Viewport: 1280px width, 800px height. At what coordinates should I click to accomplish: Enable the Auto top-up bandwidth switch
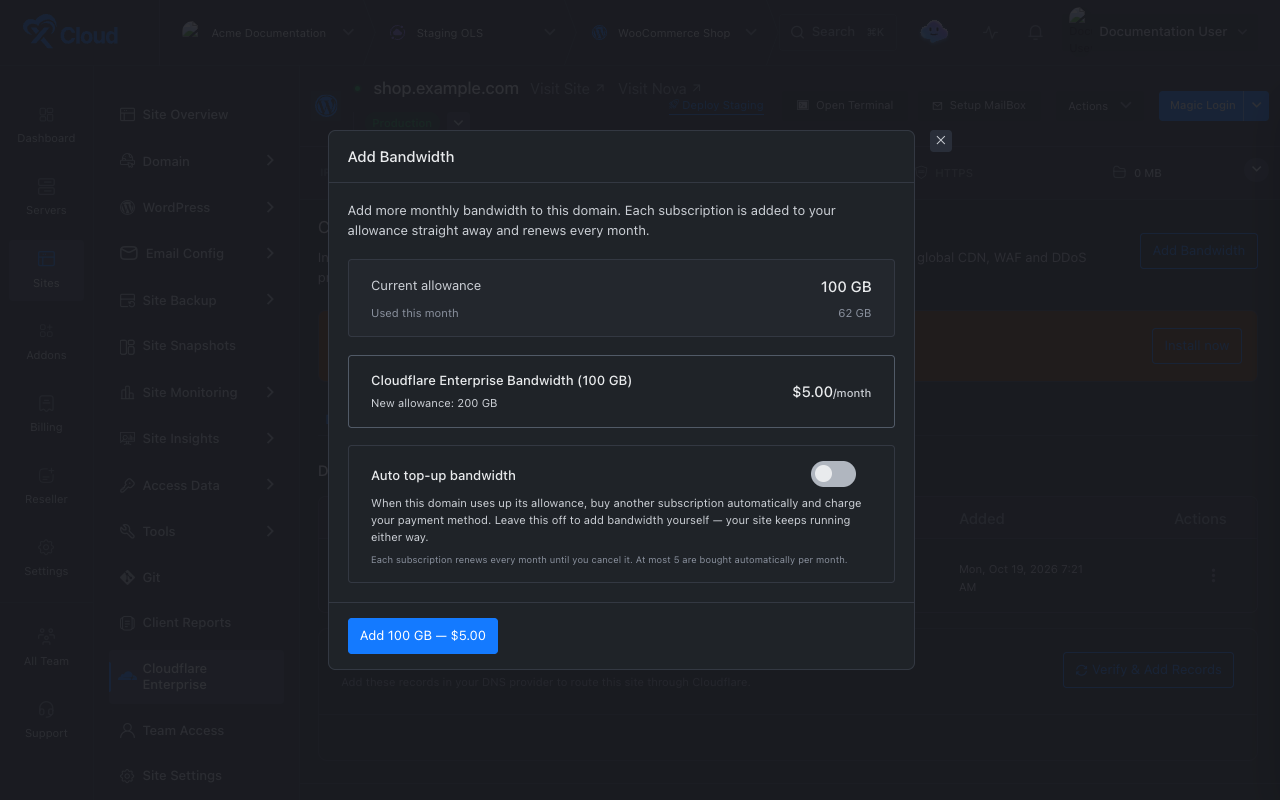pos(833,474)
